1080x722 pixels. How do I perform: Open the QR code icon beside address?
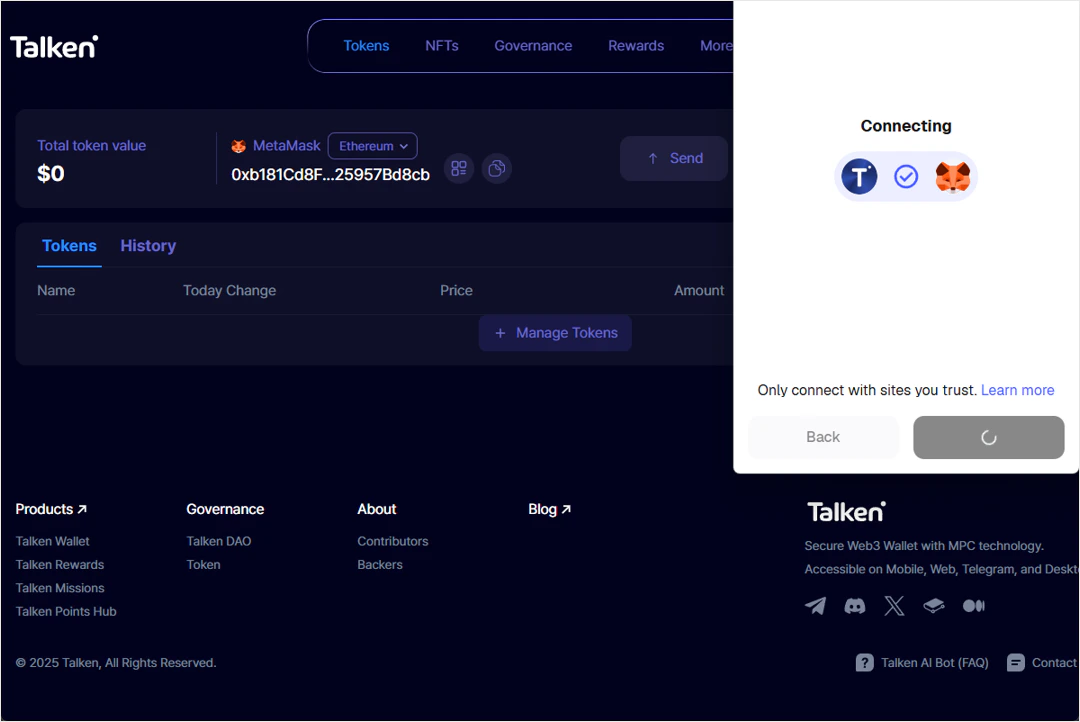pos(459,169)
